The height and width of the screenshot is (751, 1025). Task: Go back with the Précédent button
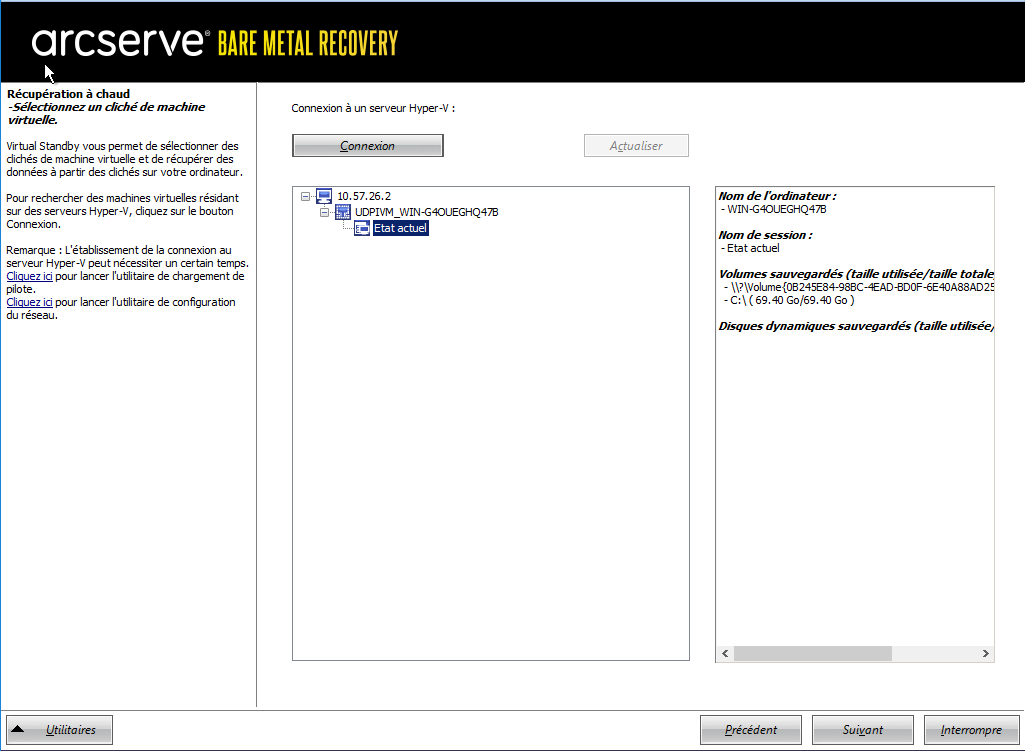[750, 729]
